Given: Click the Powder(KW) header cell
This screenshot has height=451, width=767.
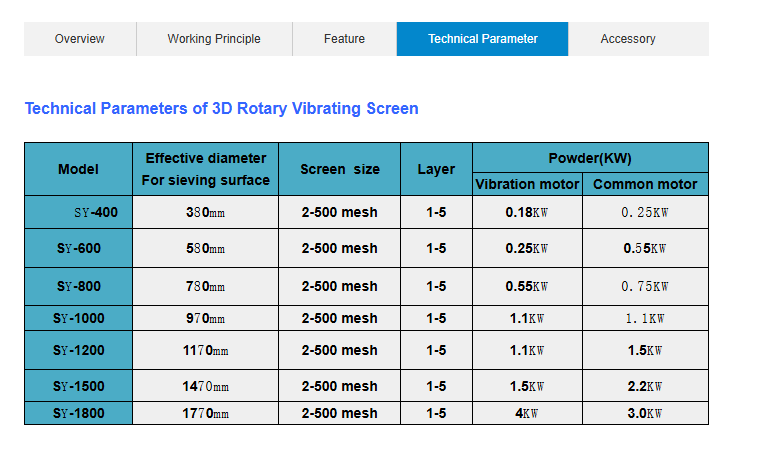Looking at the screenshot, I should (x=590, y=158).
